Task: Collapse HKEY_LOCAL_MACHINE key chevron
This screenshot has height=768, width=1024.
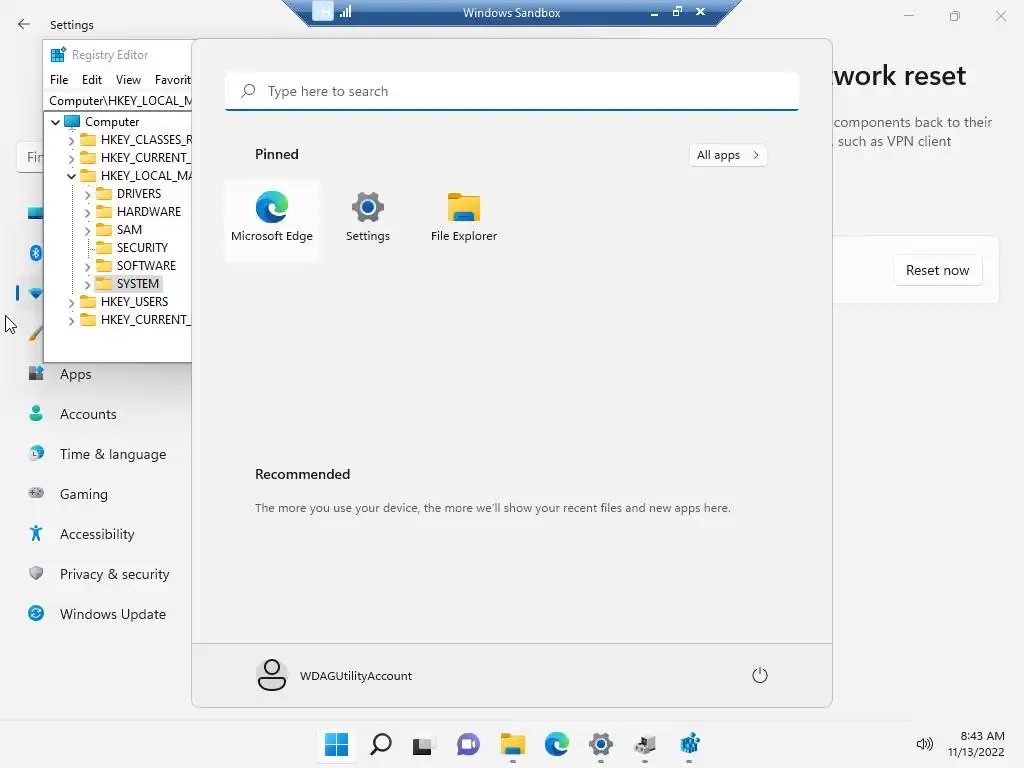Action: tap(71, 176)
